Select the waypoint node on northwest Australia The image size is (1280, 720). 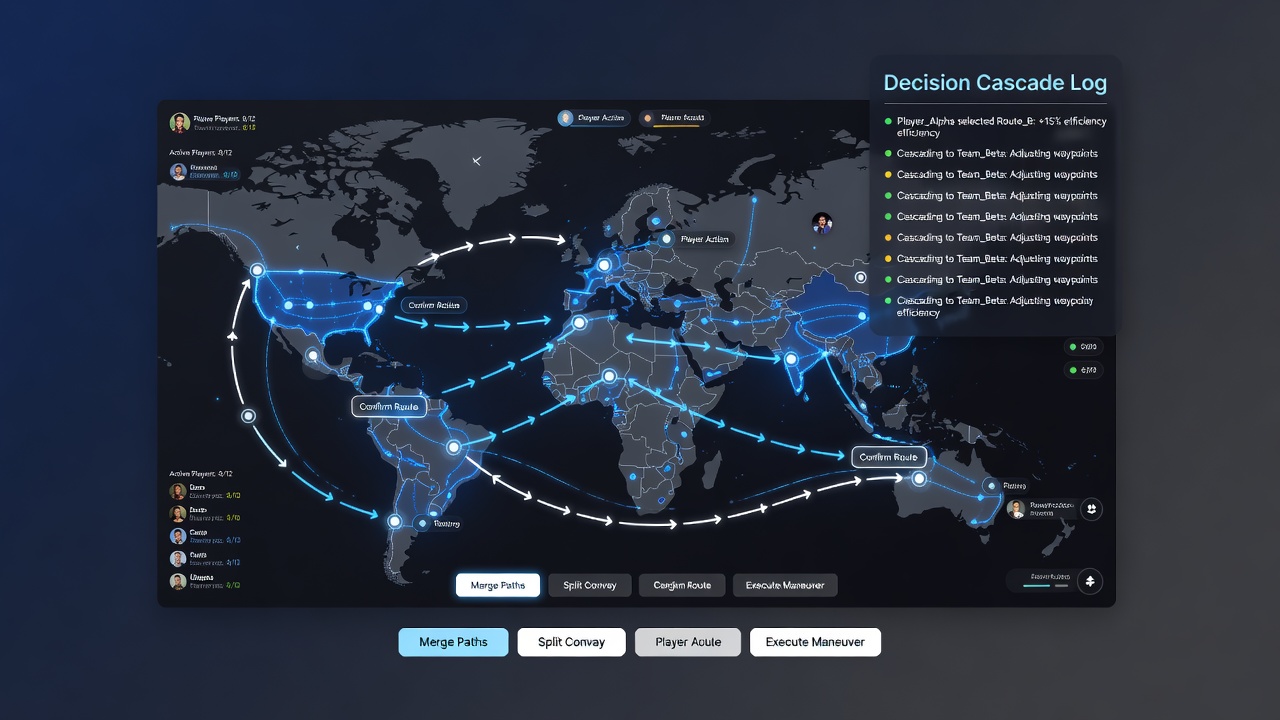[x=920, y=479]
